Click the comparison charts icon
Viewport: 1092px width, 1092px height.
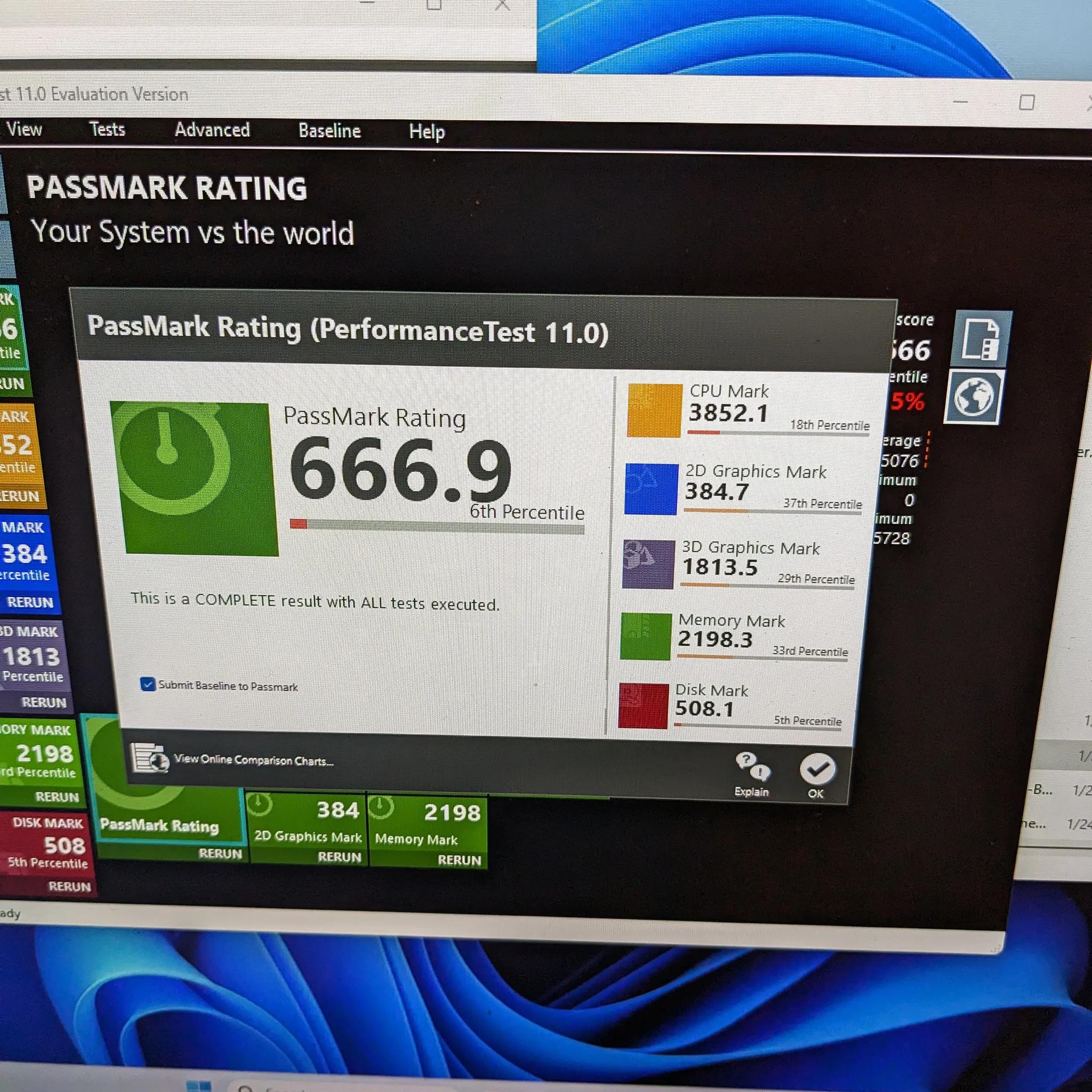click(x=149, y=759)
